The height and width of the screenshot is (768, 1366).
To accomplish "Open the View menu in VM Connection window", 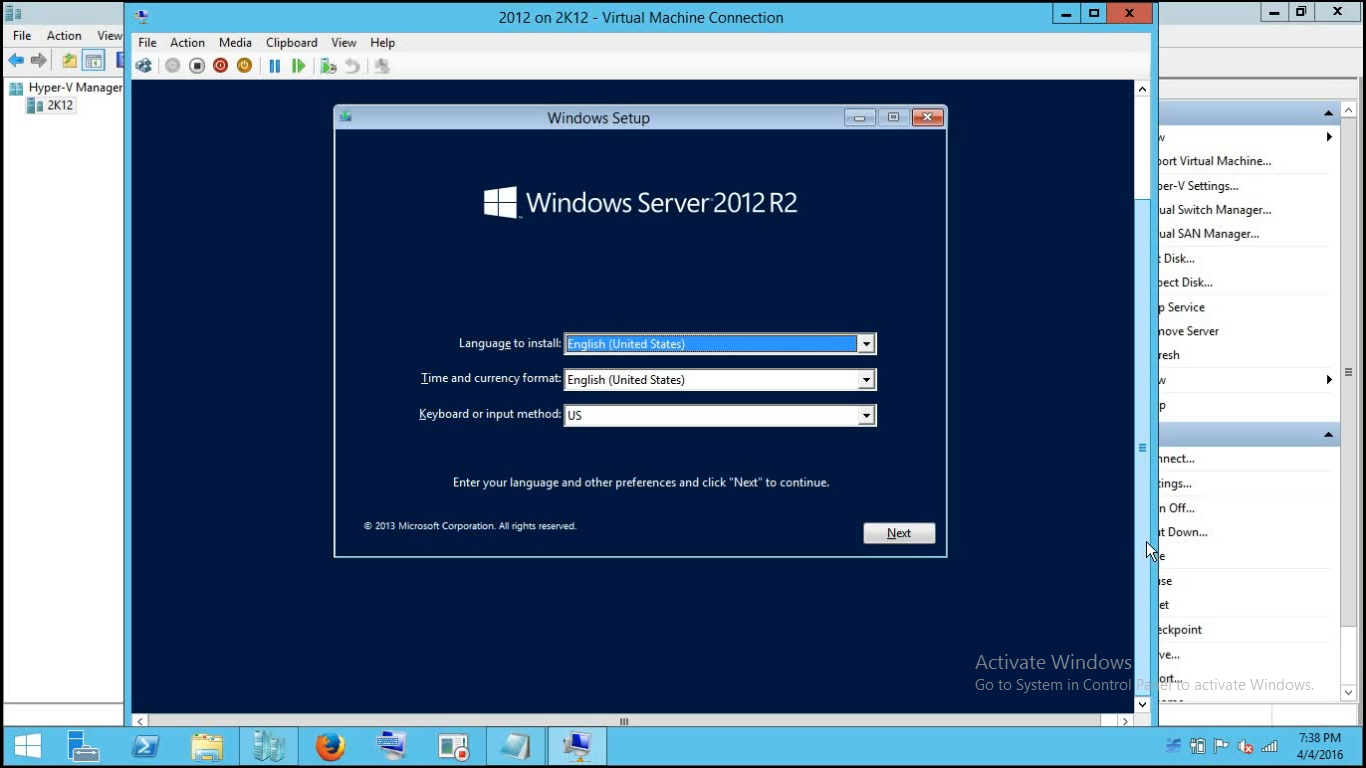I will coord(344,43).
